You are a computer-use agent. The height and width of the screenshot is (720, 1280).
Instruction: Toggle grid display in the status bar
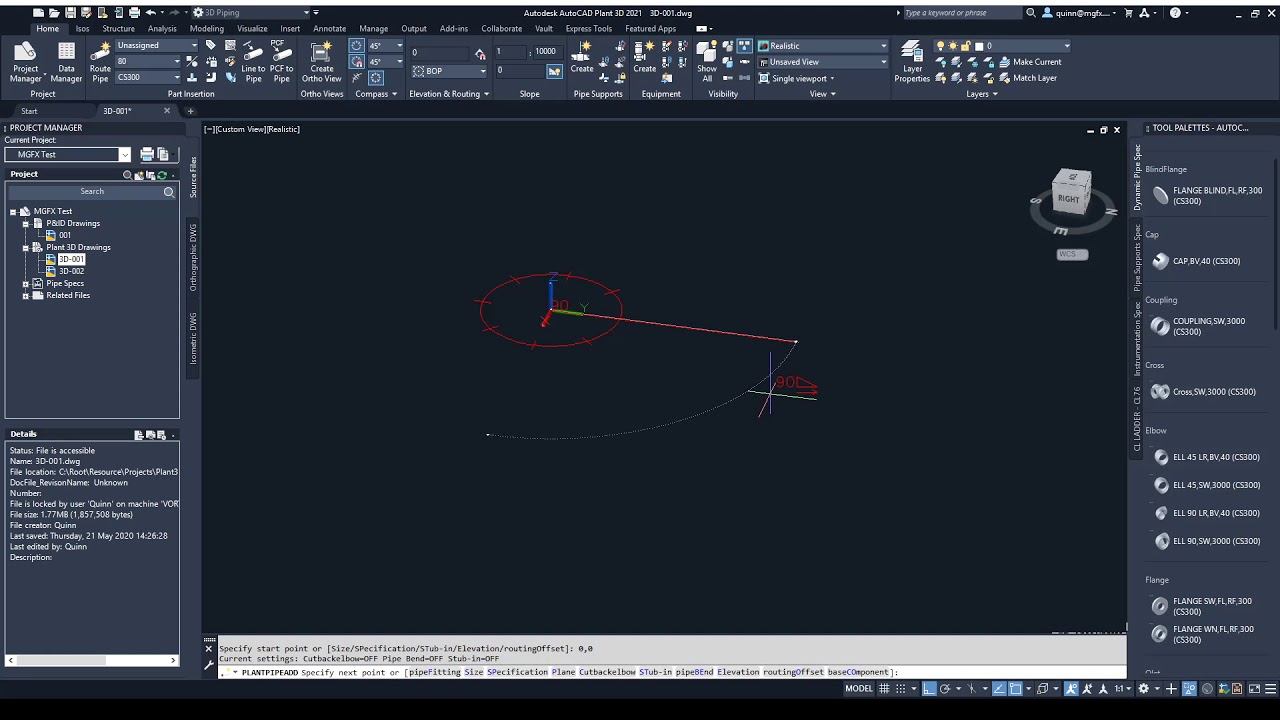click(x=886, y=688)
